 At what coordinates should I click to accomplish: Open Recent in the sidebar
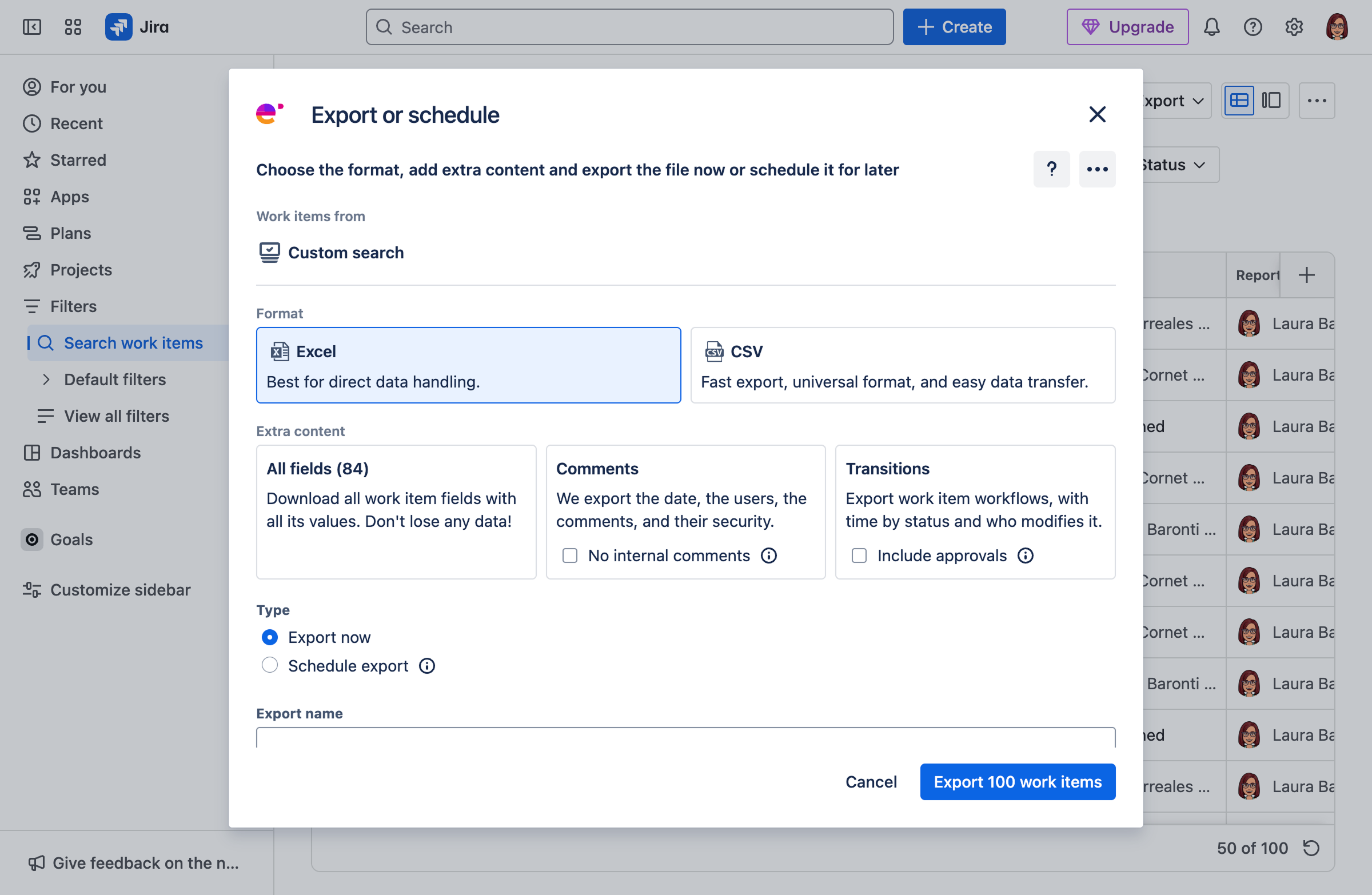point(76,123)
